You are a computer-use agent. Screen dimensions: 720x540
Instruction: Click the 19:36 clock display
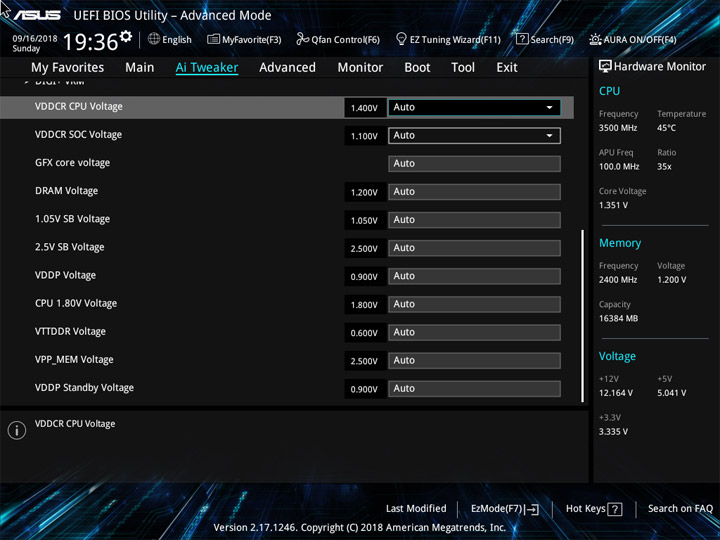tap(91, 42)
